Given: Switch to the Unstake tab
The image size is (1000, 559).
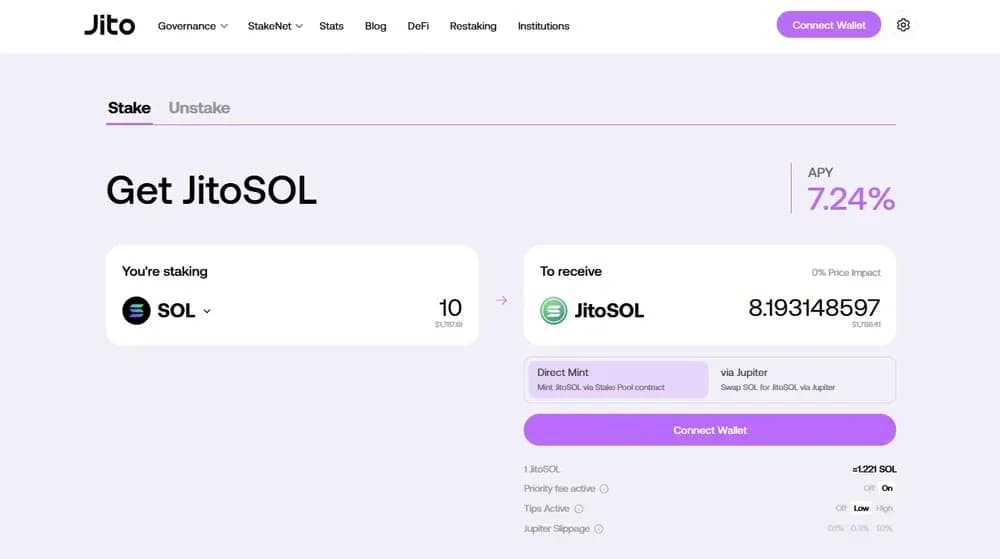Looking at the screenshot, I should pyautogui.click(x=199, y=108).
